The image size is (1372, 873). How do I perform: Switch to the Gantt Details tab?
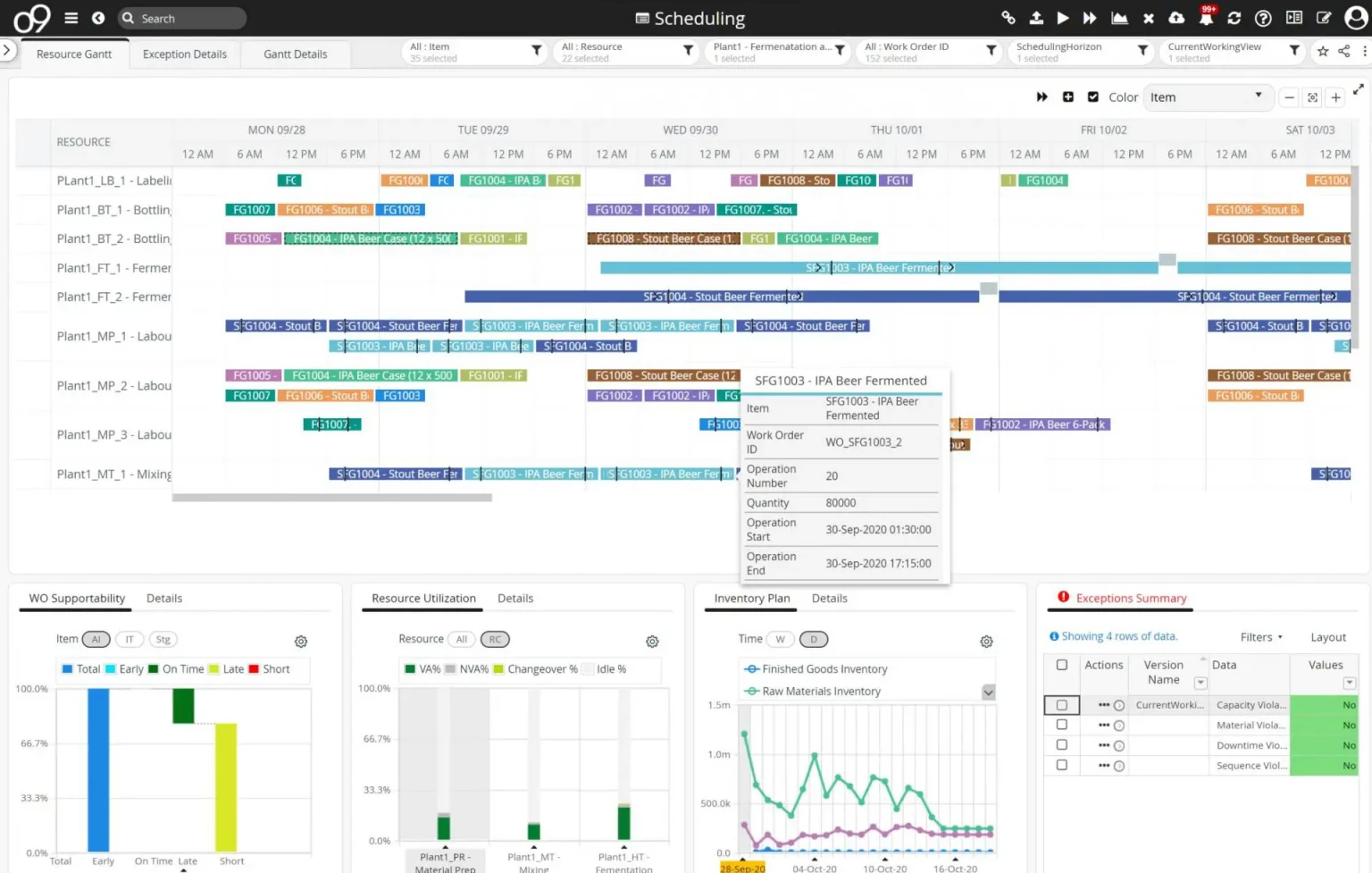(x=296, y=55)
